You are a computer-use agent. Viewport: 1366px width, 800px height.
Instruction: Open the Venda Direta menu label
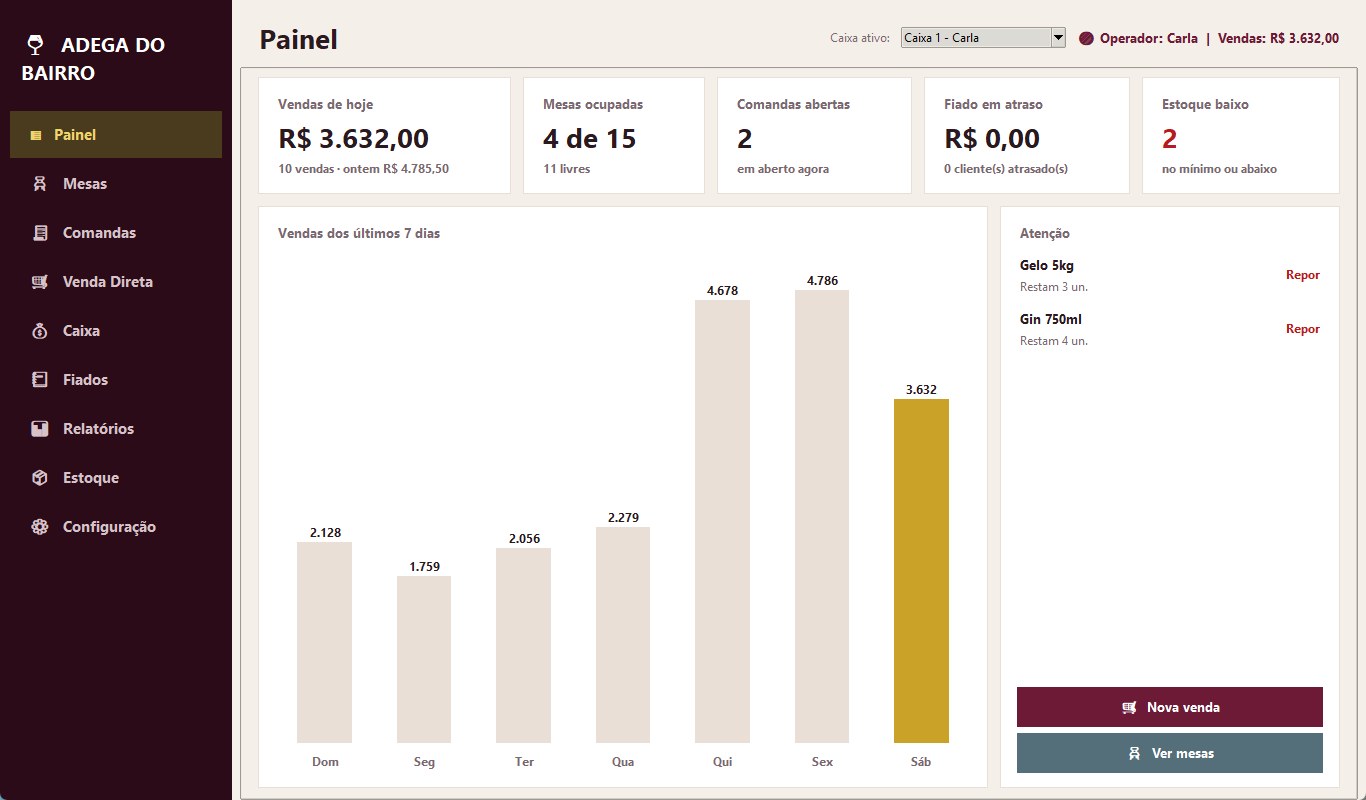pos(108,282)
